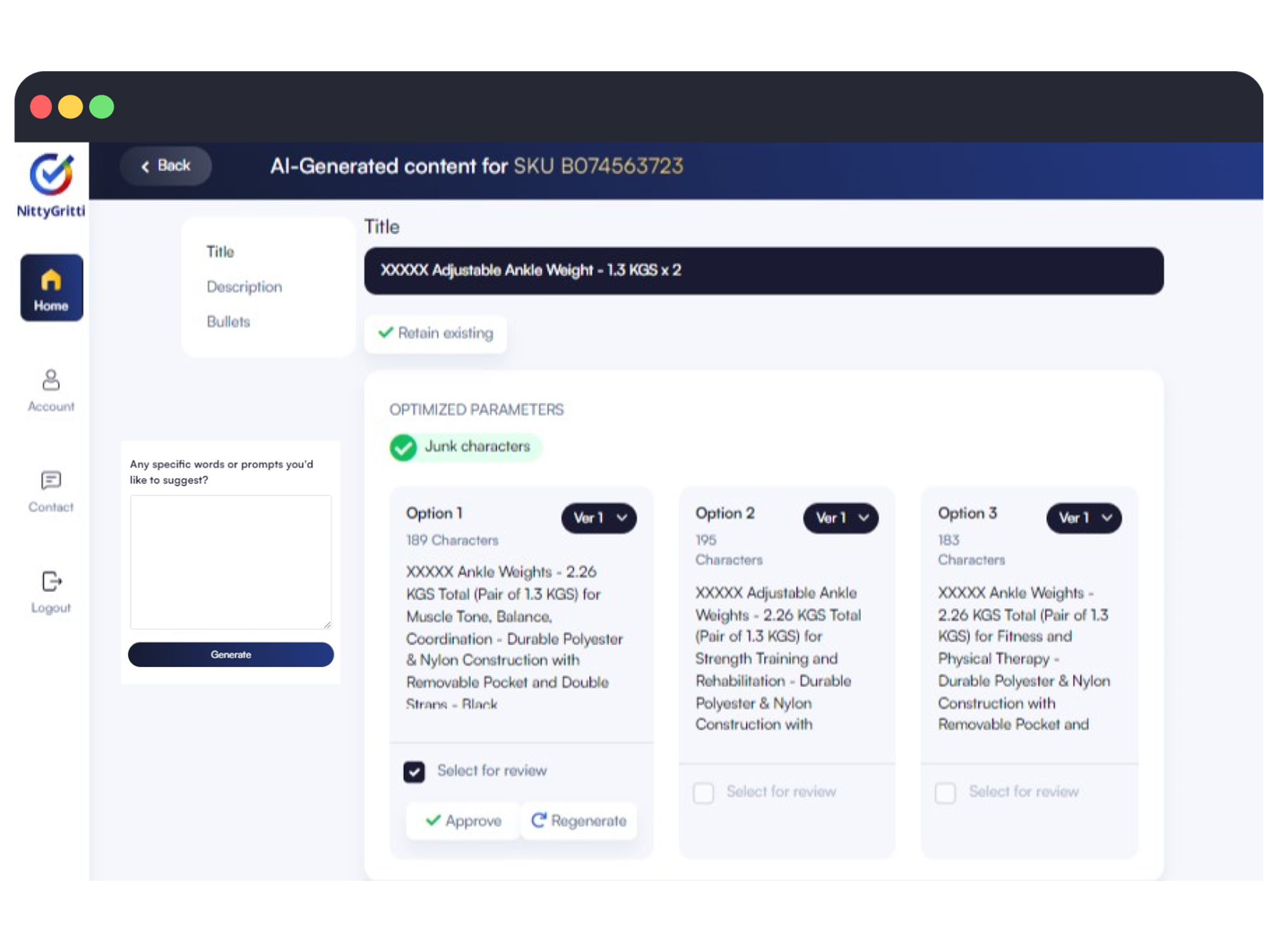The height and width of the screenshot is (952, 1276).
Task: Select the Title section tab
Action: [220, 252]
